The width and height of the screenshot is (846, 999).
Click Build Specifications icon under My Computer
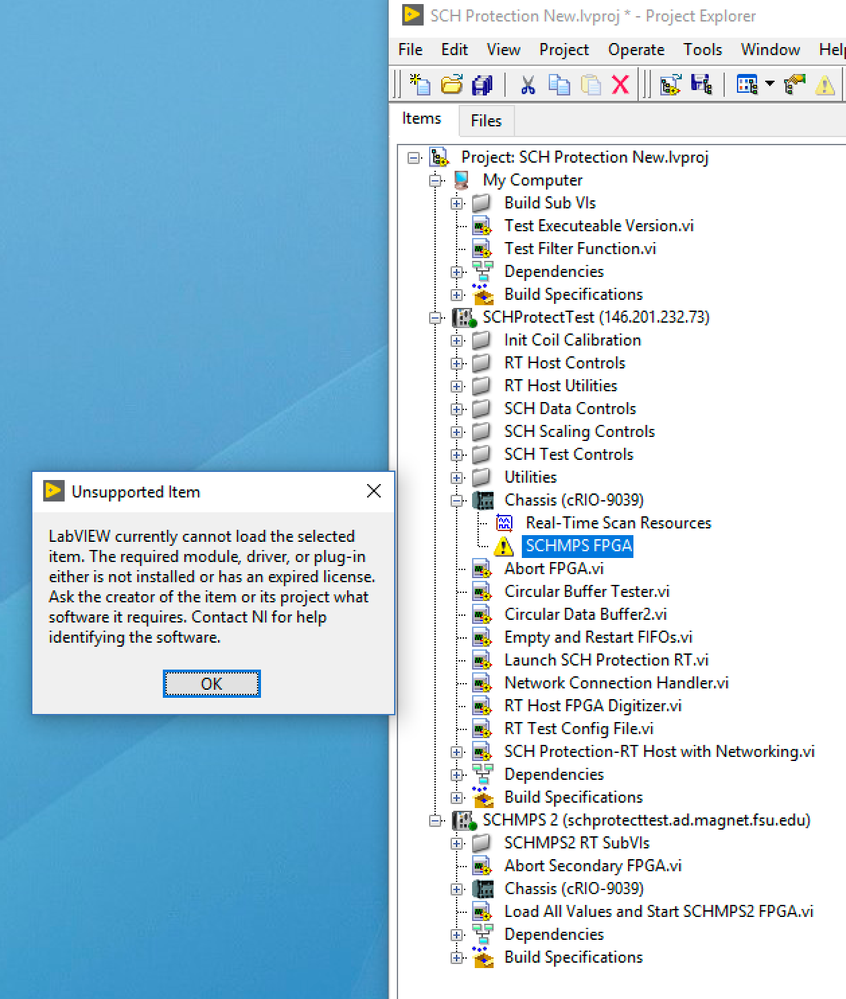(483, 294)
